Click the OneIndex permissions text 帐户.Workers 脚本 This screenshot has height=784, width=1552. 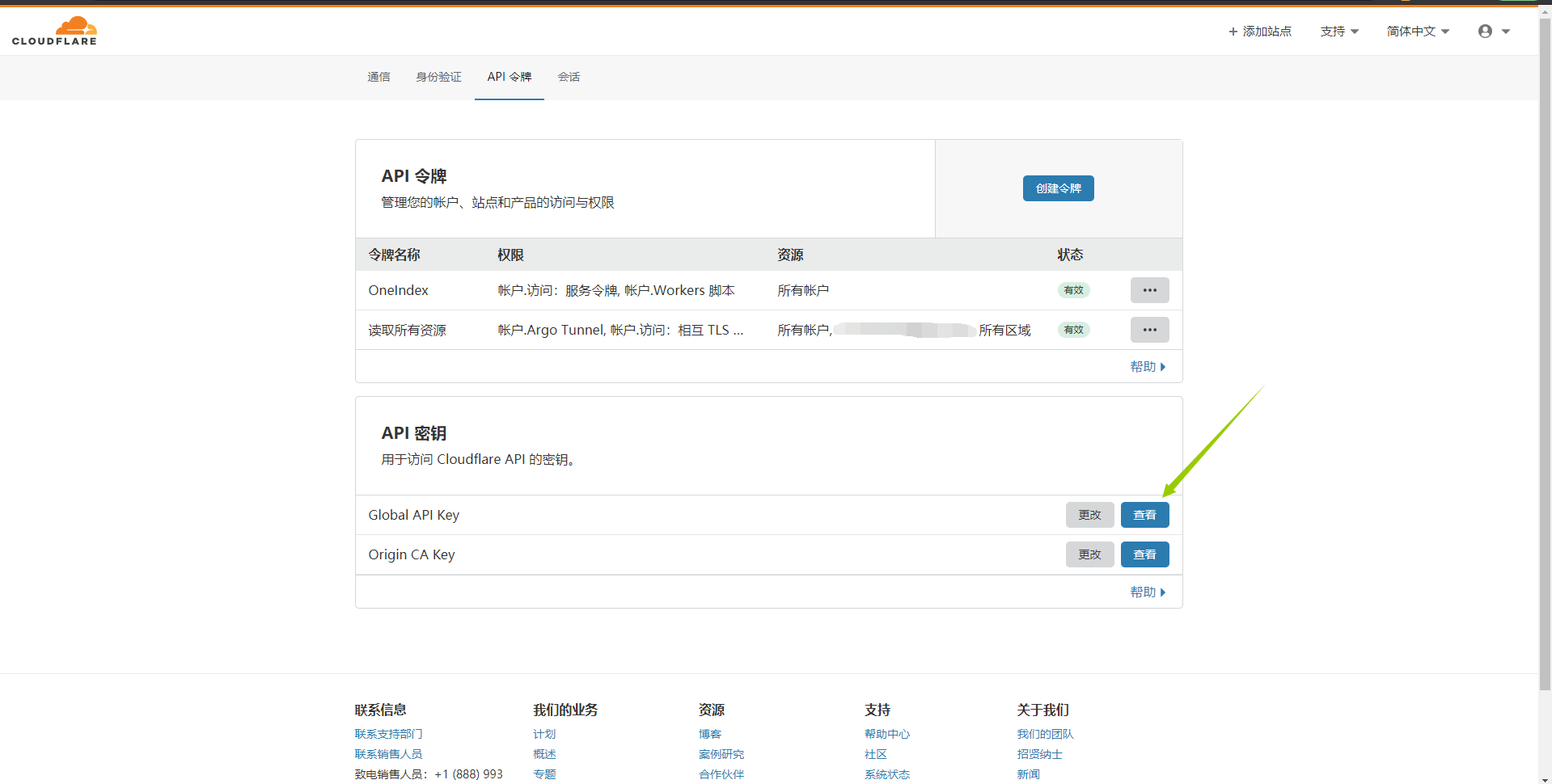click(679, 290)
